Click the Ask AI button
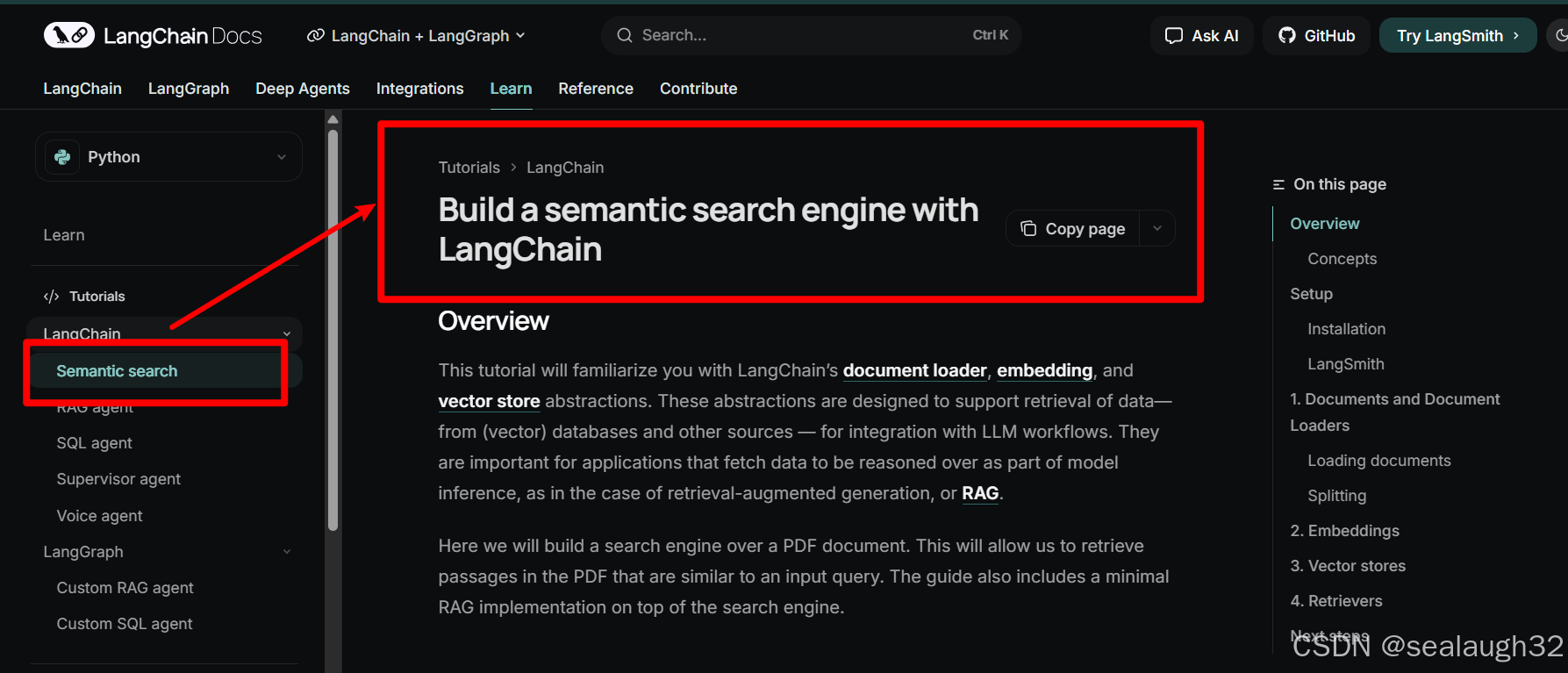1568x673 pixels. (1202, 36)
